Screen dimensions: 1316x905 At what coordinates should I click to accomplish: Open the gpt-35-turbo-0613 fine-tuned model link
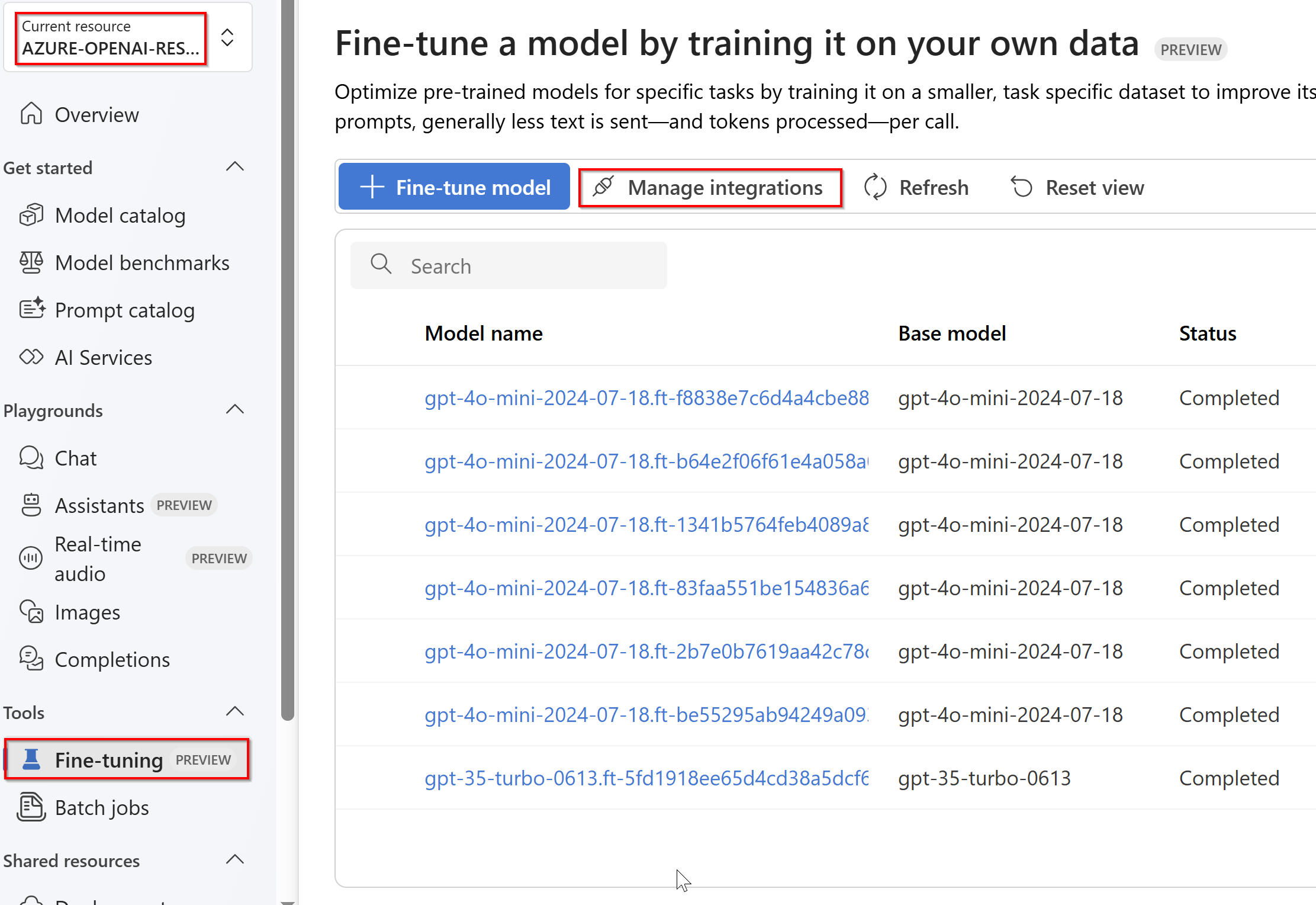click(x=646, y=778)
